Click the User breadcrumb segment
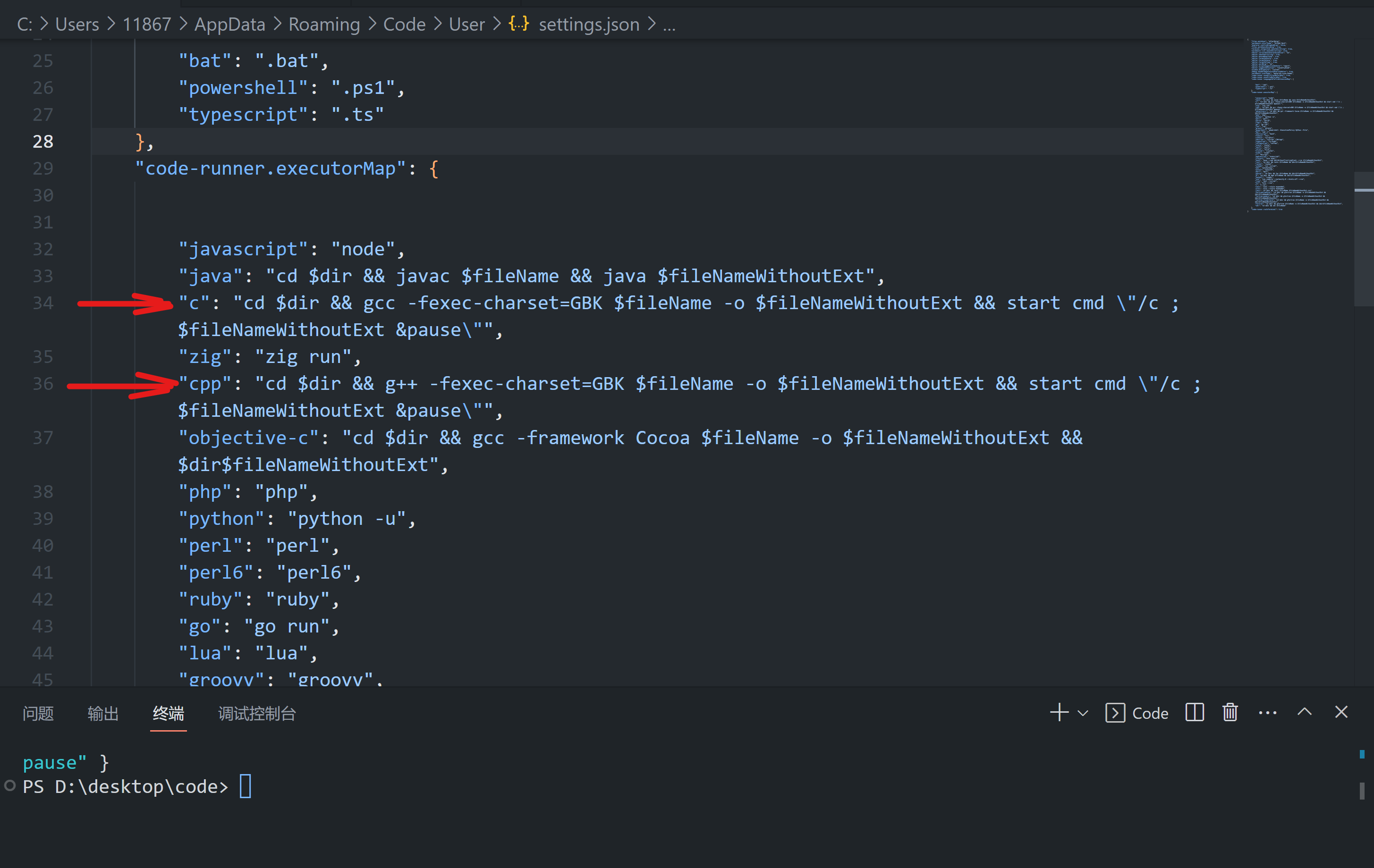 point(467,25)
